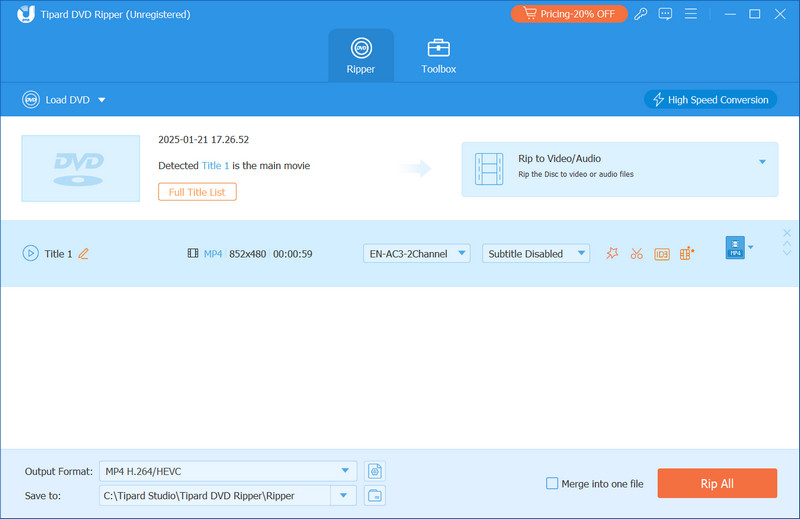Move Title 1 down with the arrow
This screenshot has width=800, height=519.
point(787,253)
